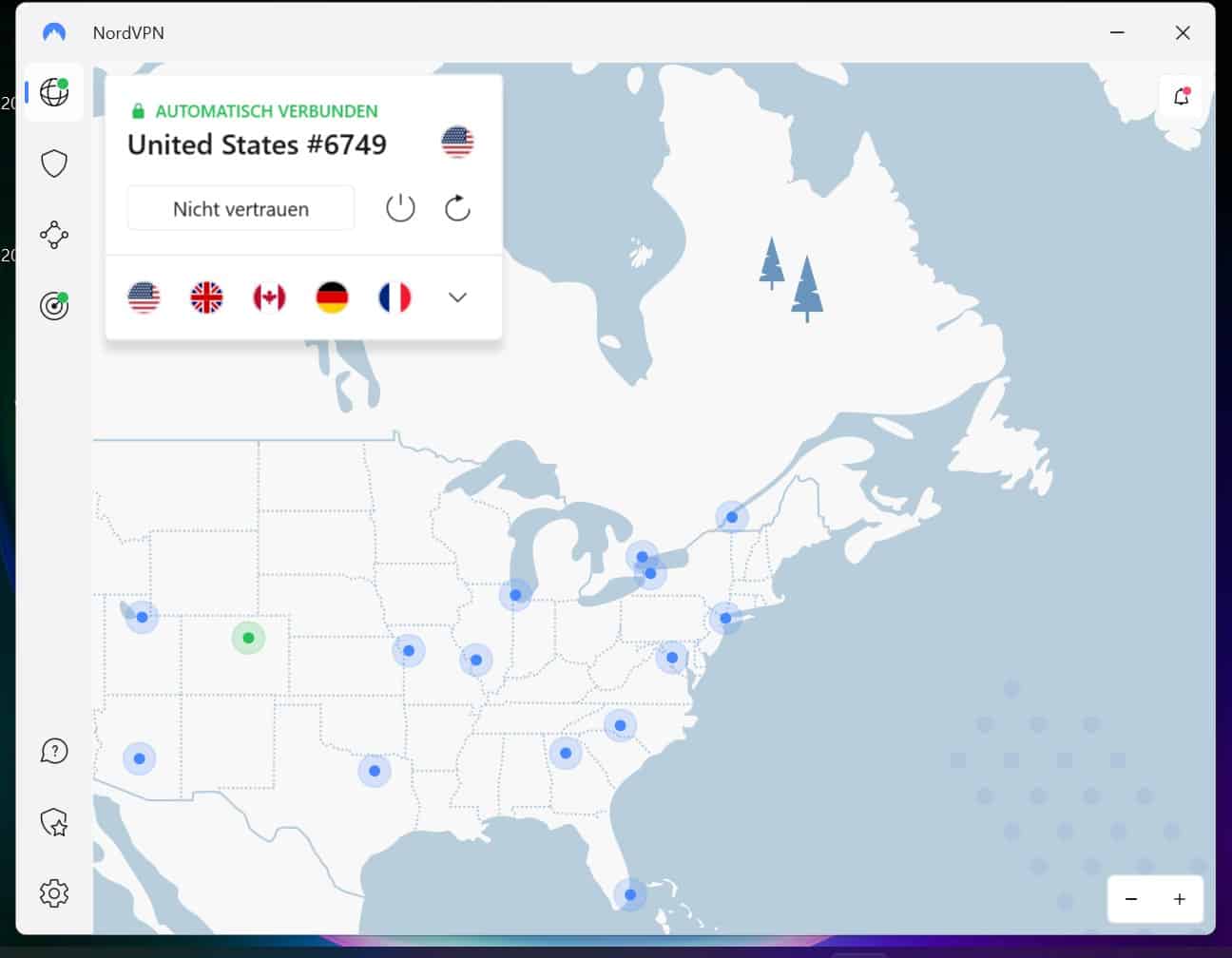The height and width of the screenshot is (958, 1232).
Task: Reconnect using the refresh arrow icon
Action: pyautogui.click(x=457, y=207)
